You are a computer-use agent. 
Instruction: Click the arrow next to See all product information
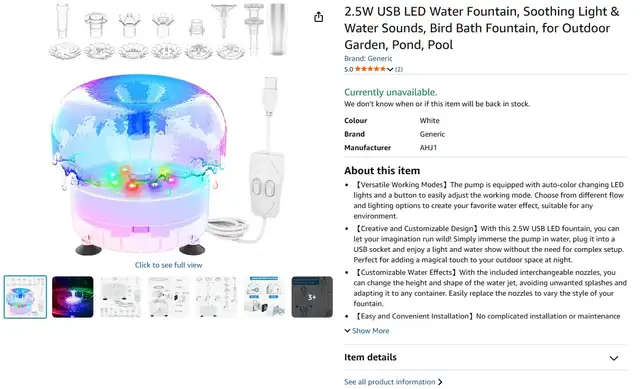click(440, 382)
